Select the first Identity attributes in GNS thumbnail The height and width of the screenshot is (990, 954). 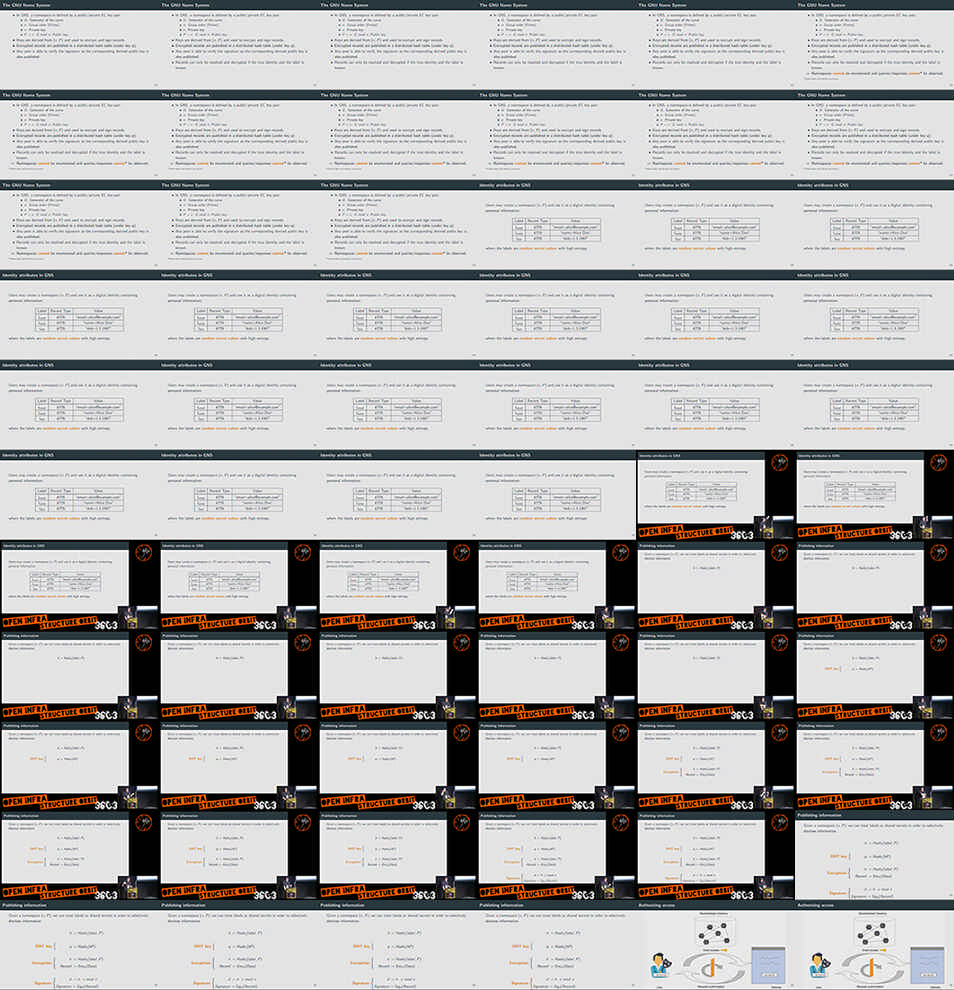tap(555, 225)
